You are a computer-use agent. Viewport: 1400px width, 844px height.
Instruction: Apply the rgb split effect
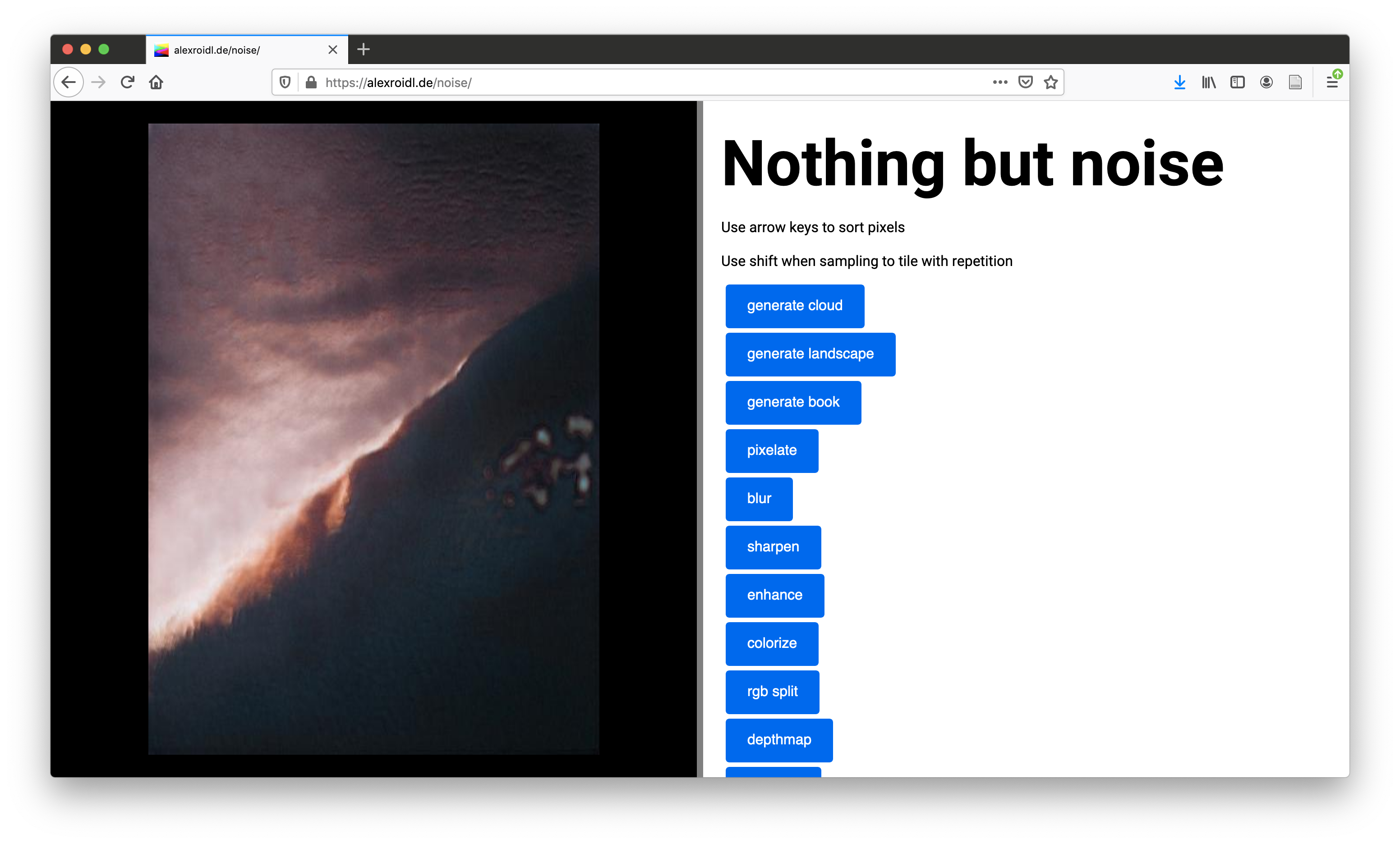pos(772,693)
